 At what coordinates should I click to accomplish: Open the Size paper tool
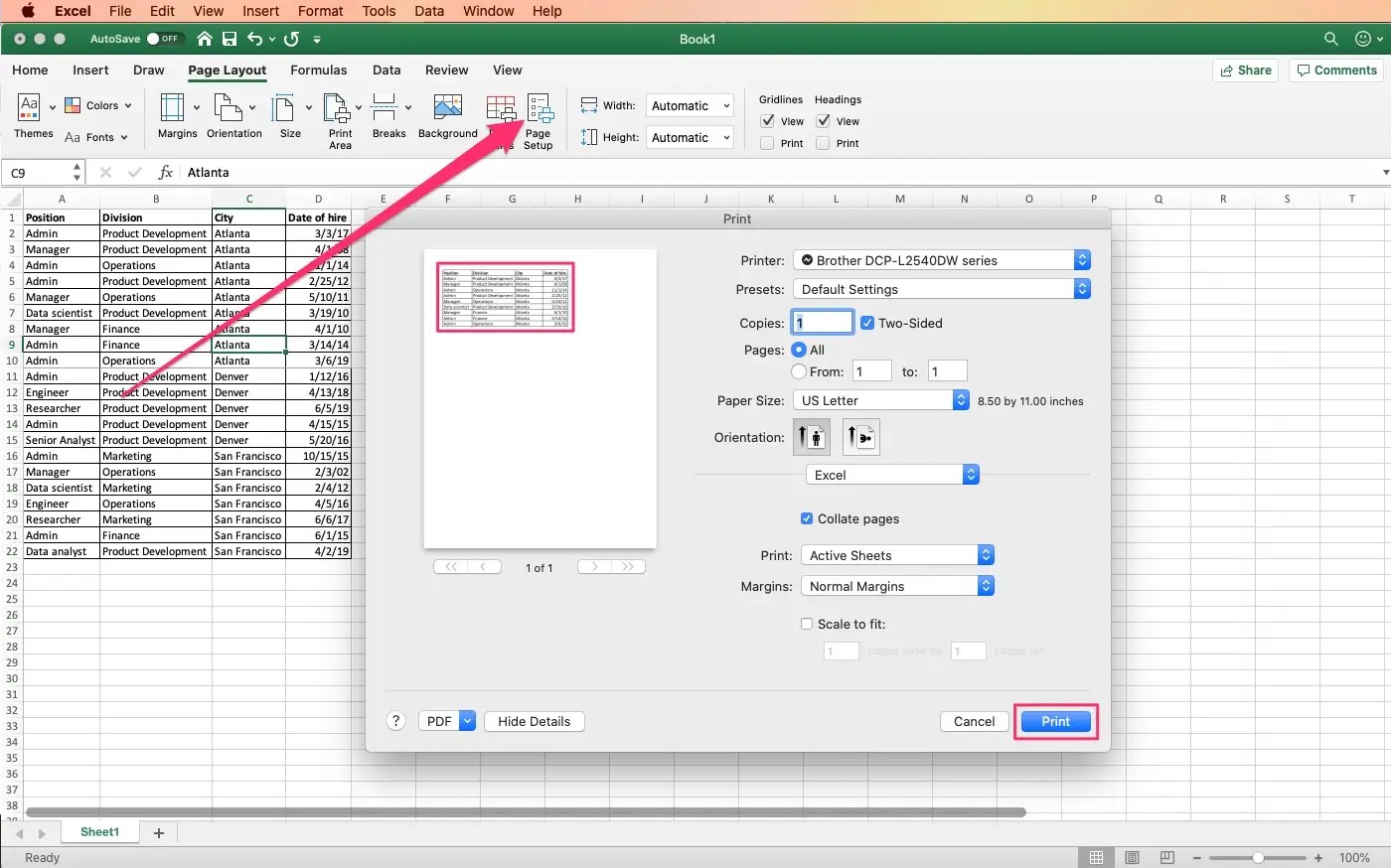click(x=284, y=107)
